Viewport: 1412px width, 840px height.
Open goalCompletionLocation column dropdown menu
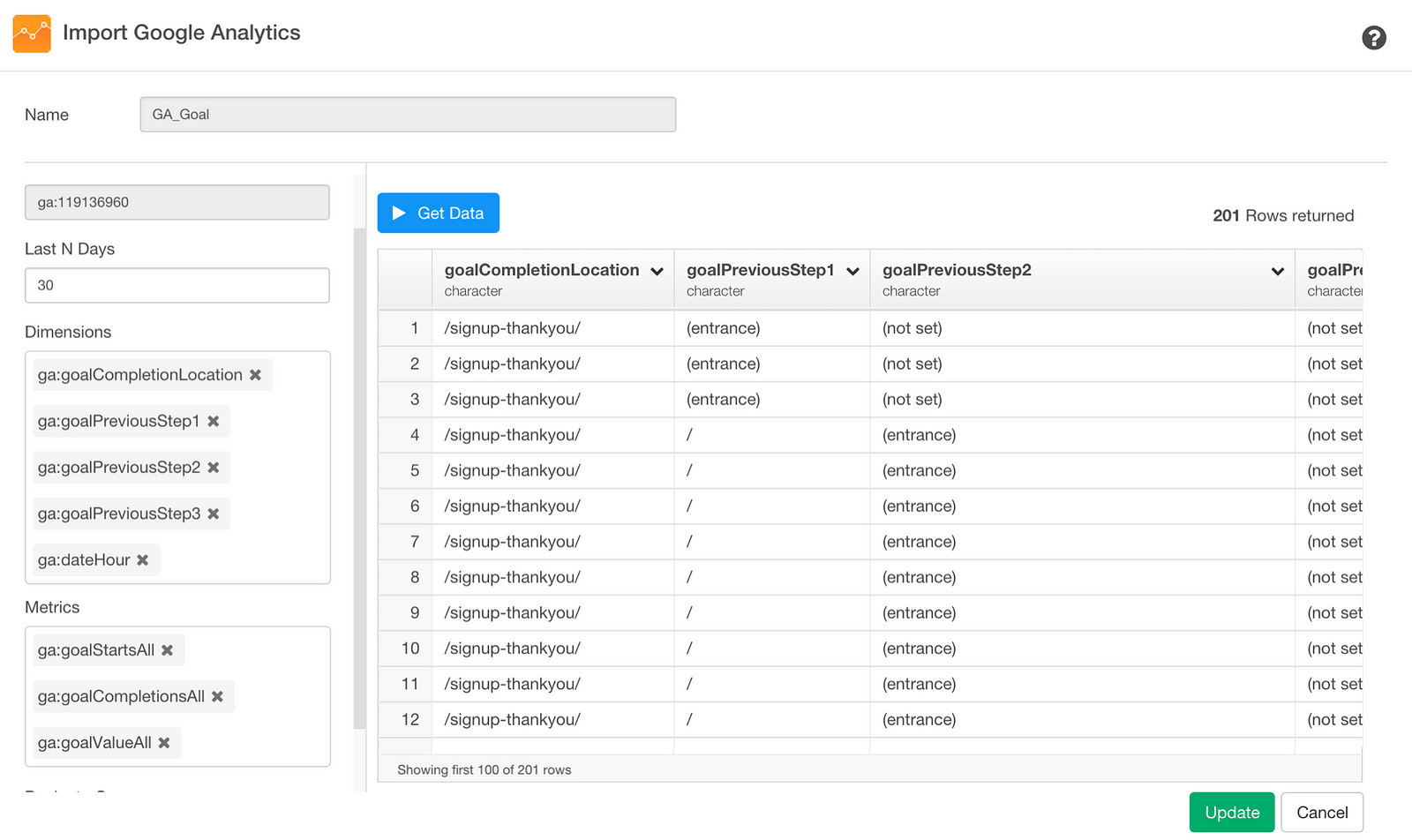[657, 272]
